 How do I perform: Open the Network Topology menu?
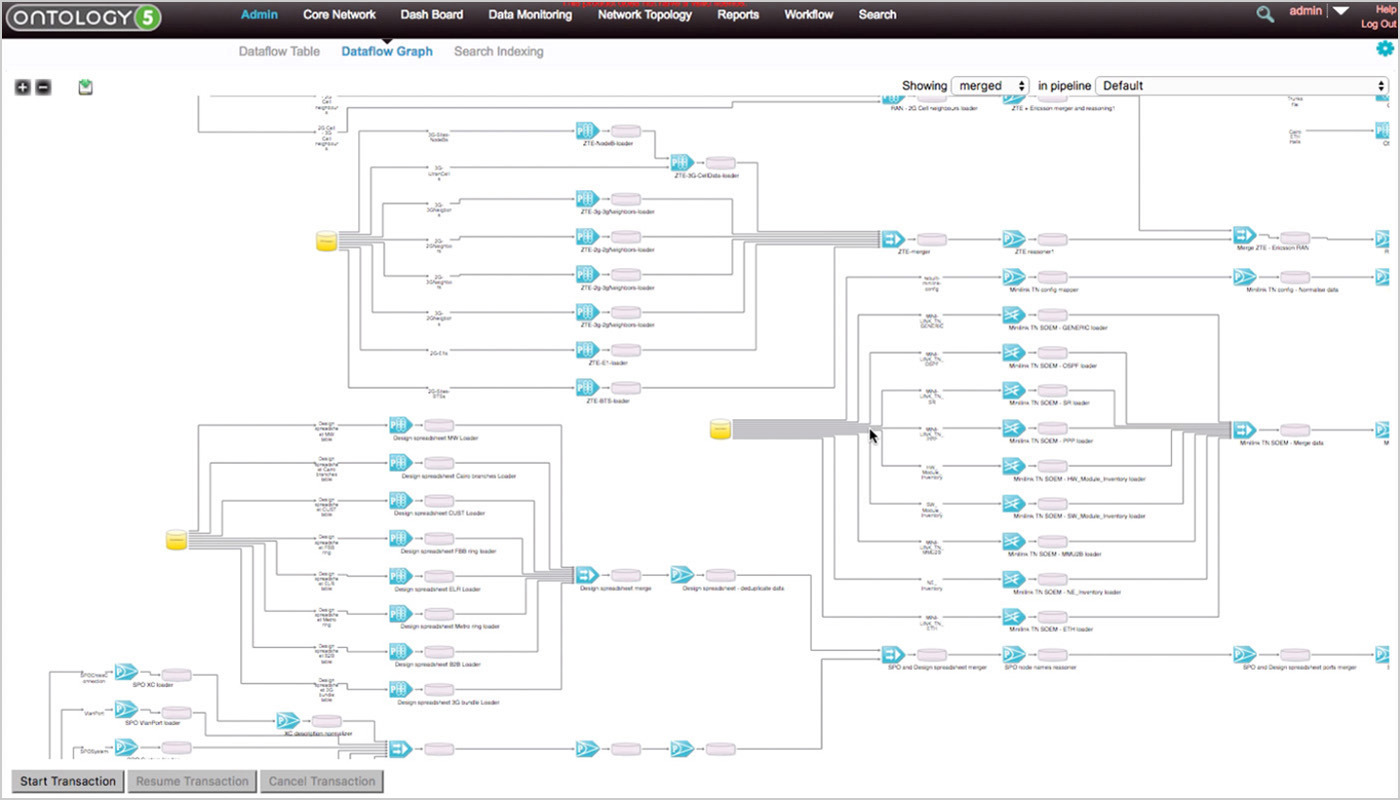[x=645, y=15]
